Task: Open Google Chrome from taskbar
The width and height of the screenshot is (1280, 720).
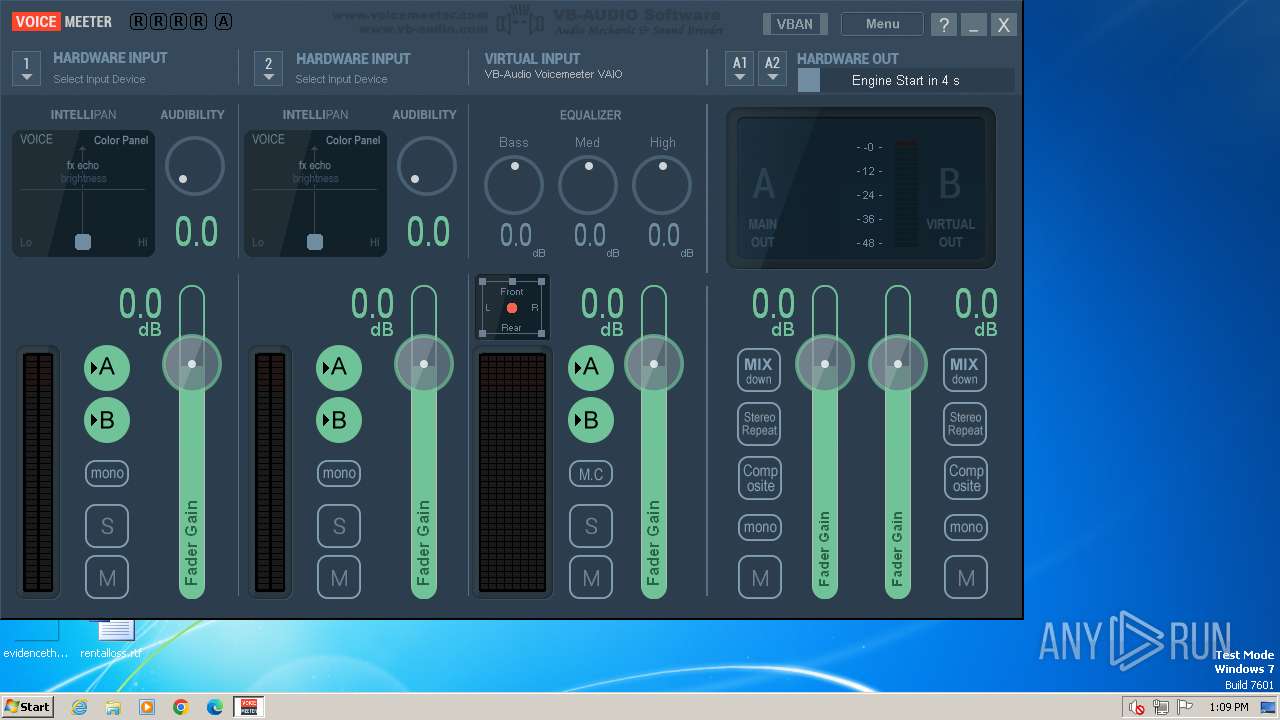Action: coord(181,707)
